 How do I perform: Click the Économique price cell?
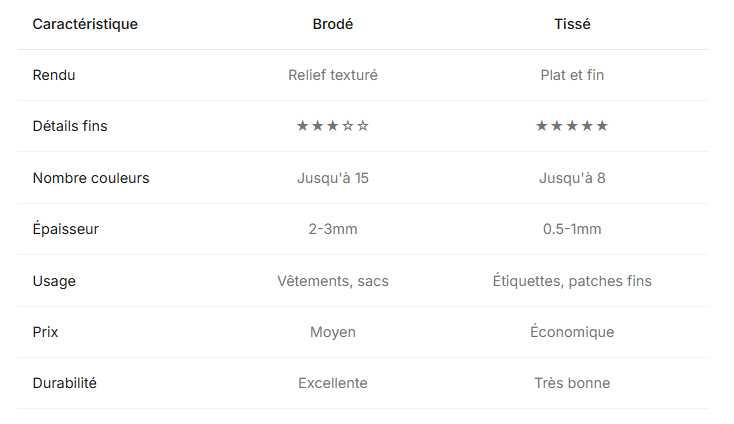[x=572, y=332]
